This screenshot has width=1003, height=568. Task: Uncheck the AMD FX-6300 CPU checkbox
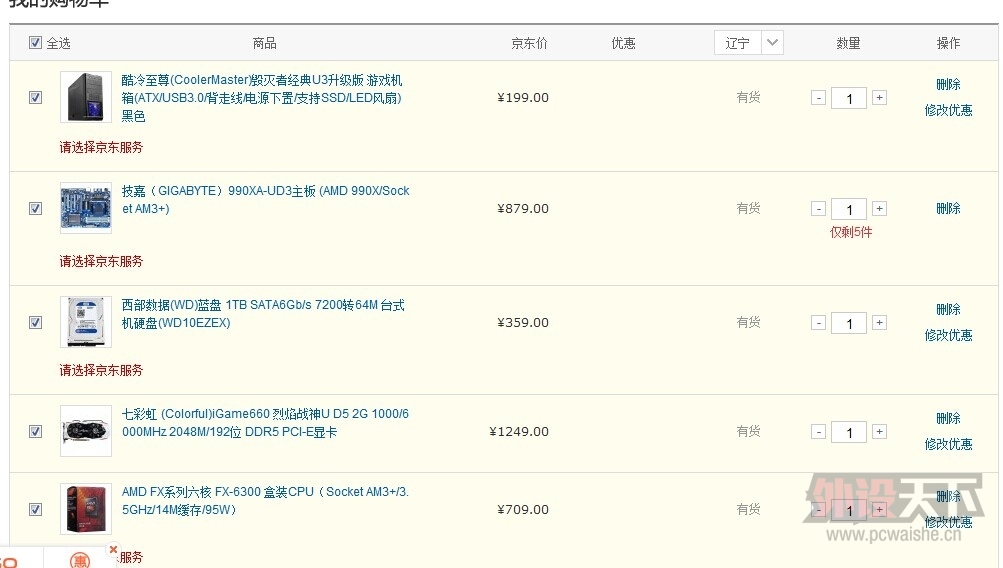click(x=35, y=509)
